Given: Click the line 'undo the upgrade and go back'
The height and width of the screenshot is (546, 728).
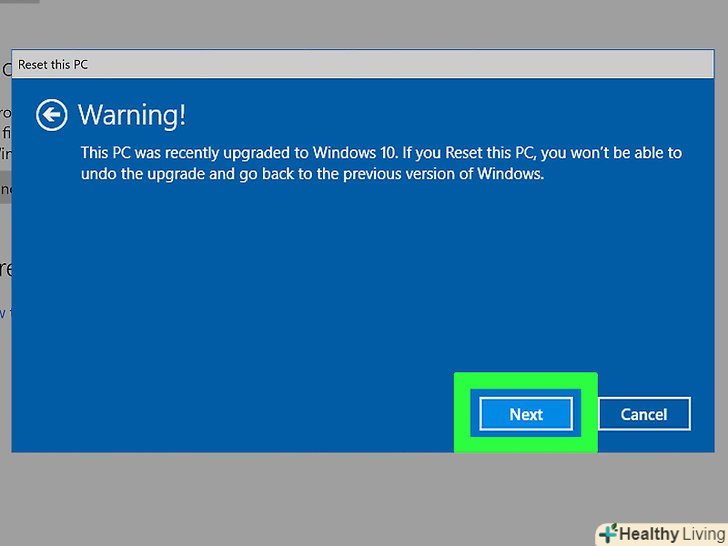Looking at the screenshot, I should click(x=312, y=174).
